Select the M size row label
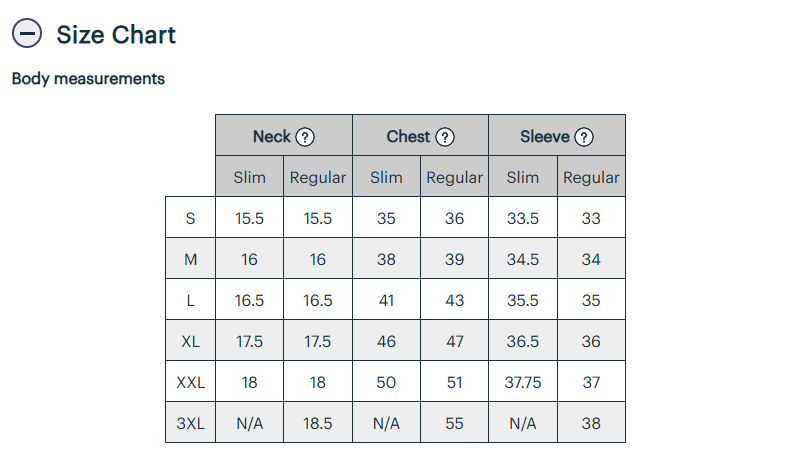This screenshot has width=798, height=468. click(190, 258)
